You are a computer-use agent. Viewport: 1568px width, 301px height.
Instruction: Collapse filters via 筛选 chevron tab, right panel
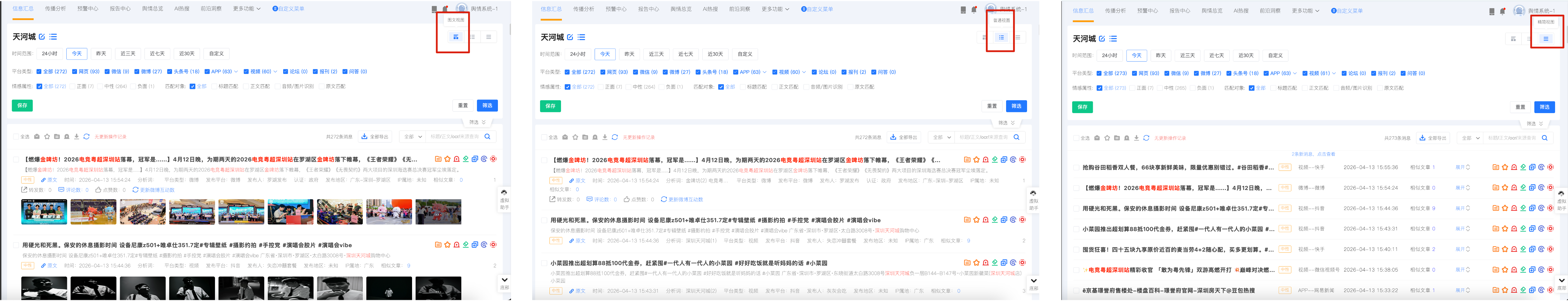(x=1534, y=124)
